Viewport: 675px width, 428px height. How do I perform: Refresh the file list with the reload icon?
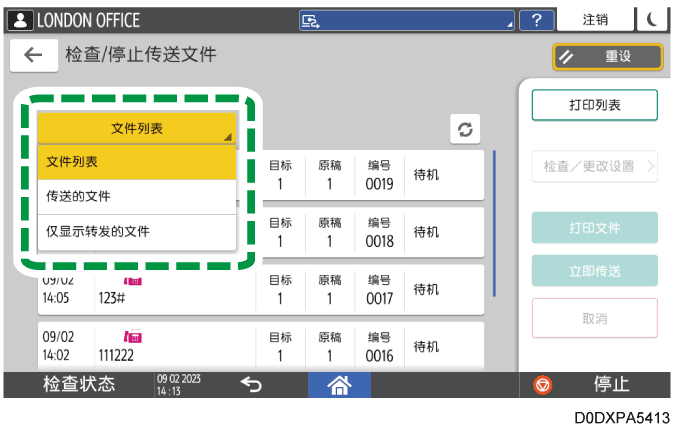tap(465, 129)
